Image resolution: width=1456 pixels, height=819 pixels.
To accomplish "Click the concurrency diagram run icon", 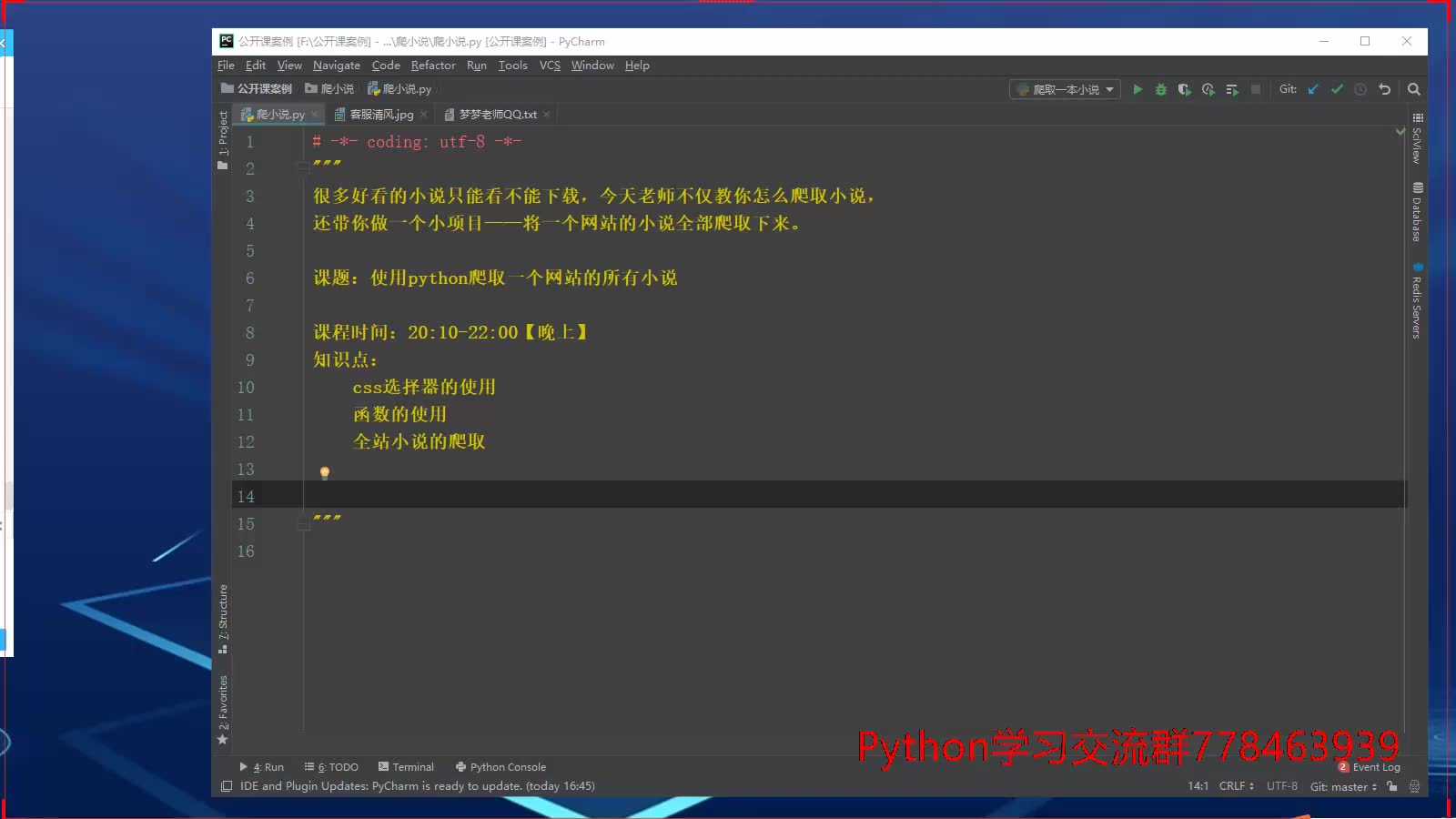I will pos(1232,89).
